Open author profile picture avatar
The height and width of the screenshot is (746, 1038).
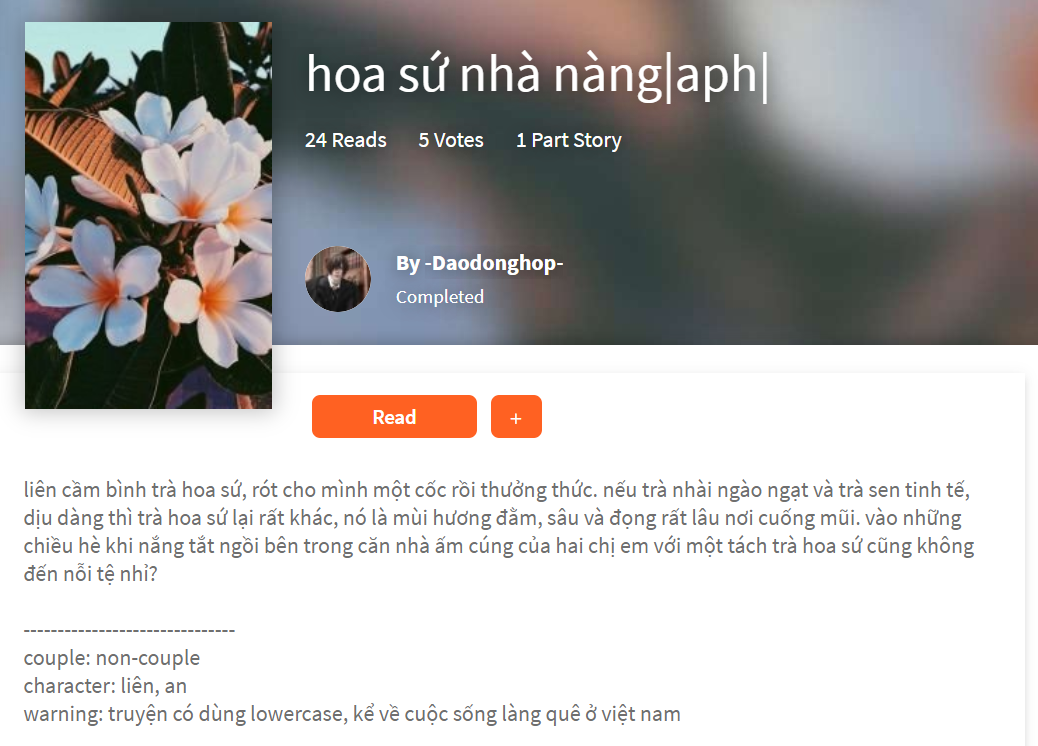(338, 279)
